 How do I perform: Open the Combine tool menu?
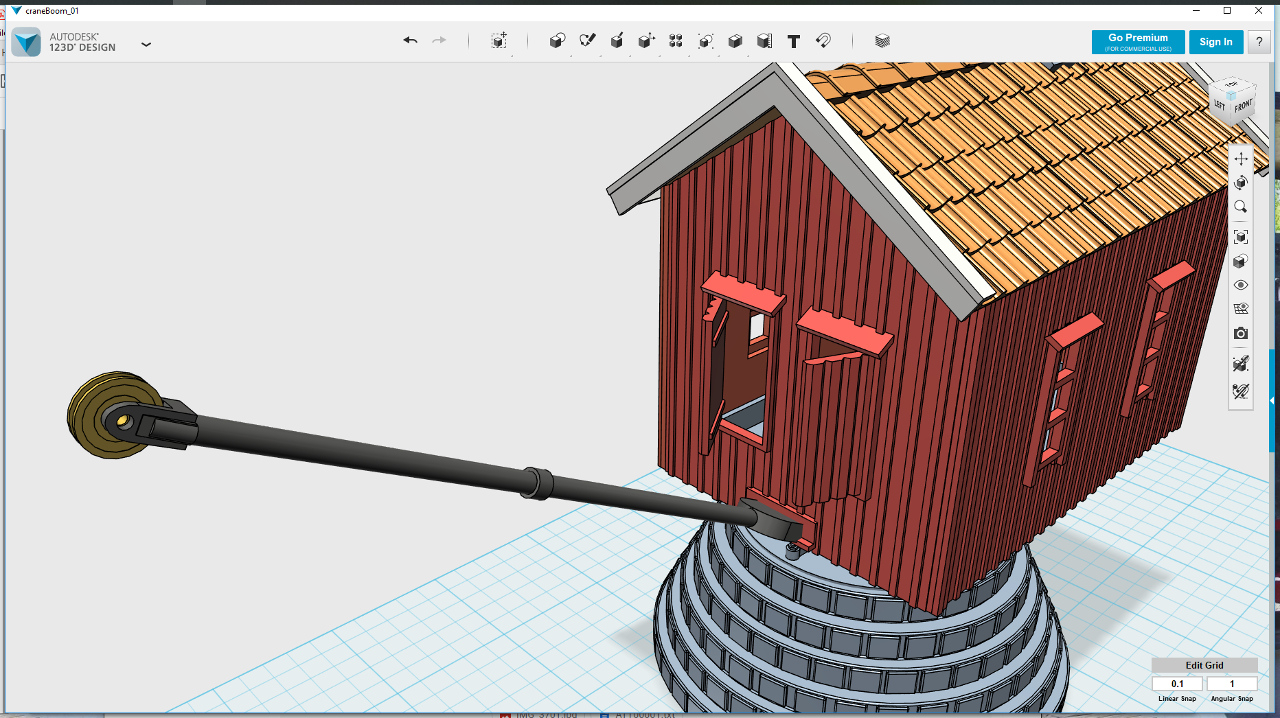coord(735,41)
